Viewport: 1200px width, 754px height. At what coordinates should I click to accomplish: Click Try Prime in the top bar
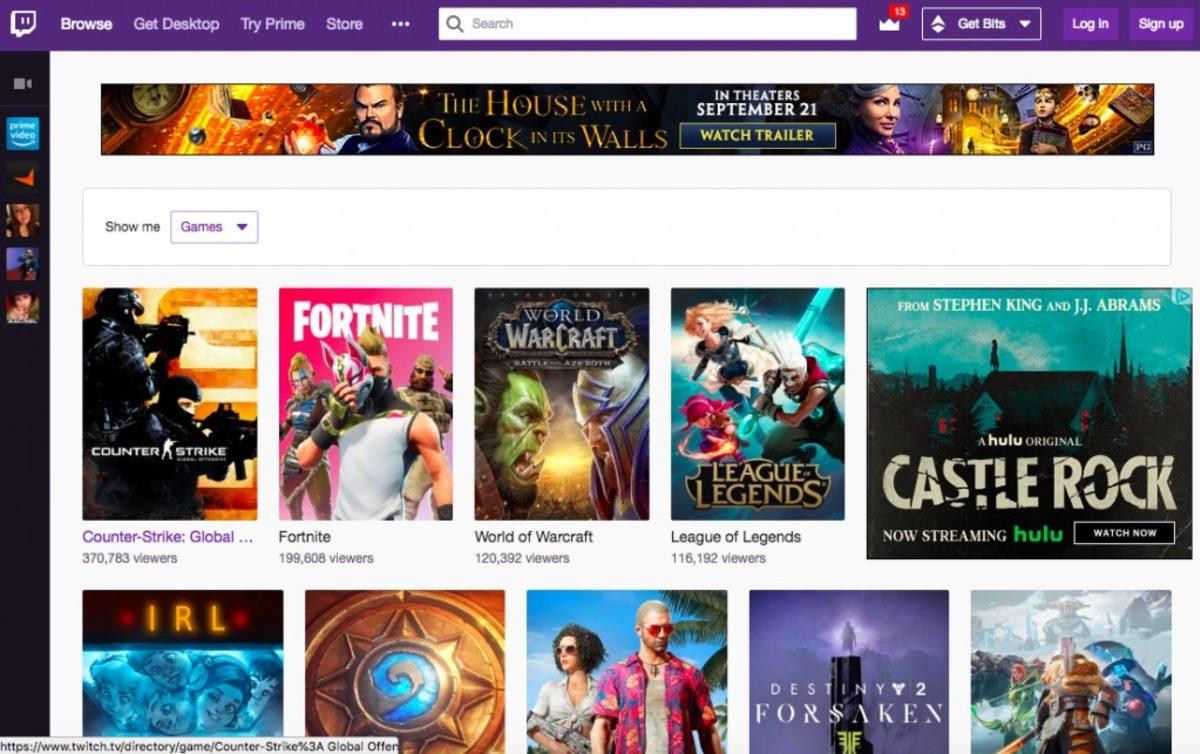(272, 23)
